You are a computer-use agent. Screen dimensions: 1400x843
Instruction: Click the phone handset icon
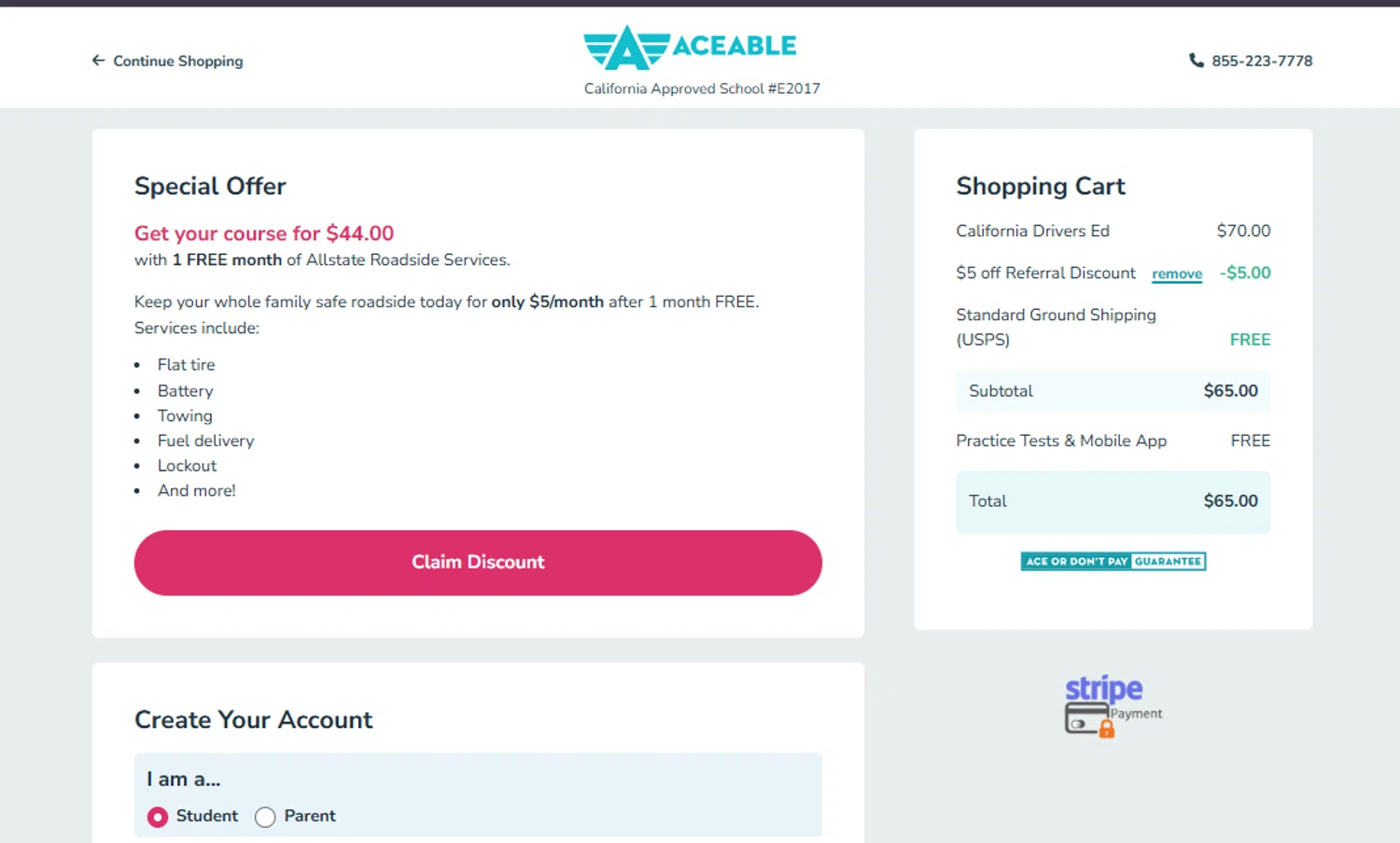tap(1196, 61)
